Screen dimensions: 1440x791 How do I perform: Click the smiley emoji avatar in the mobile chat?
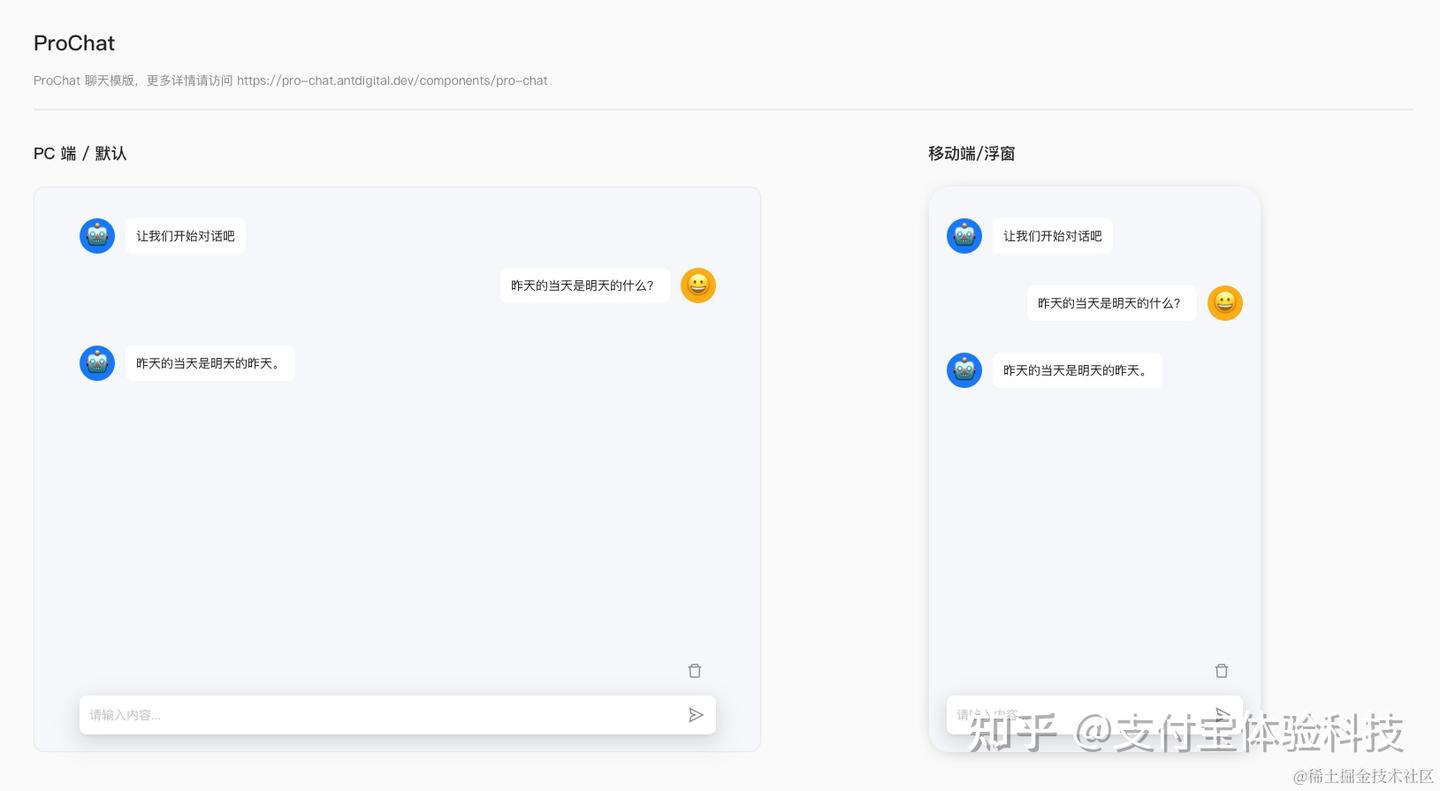(1225, 303)
